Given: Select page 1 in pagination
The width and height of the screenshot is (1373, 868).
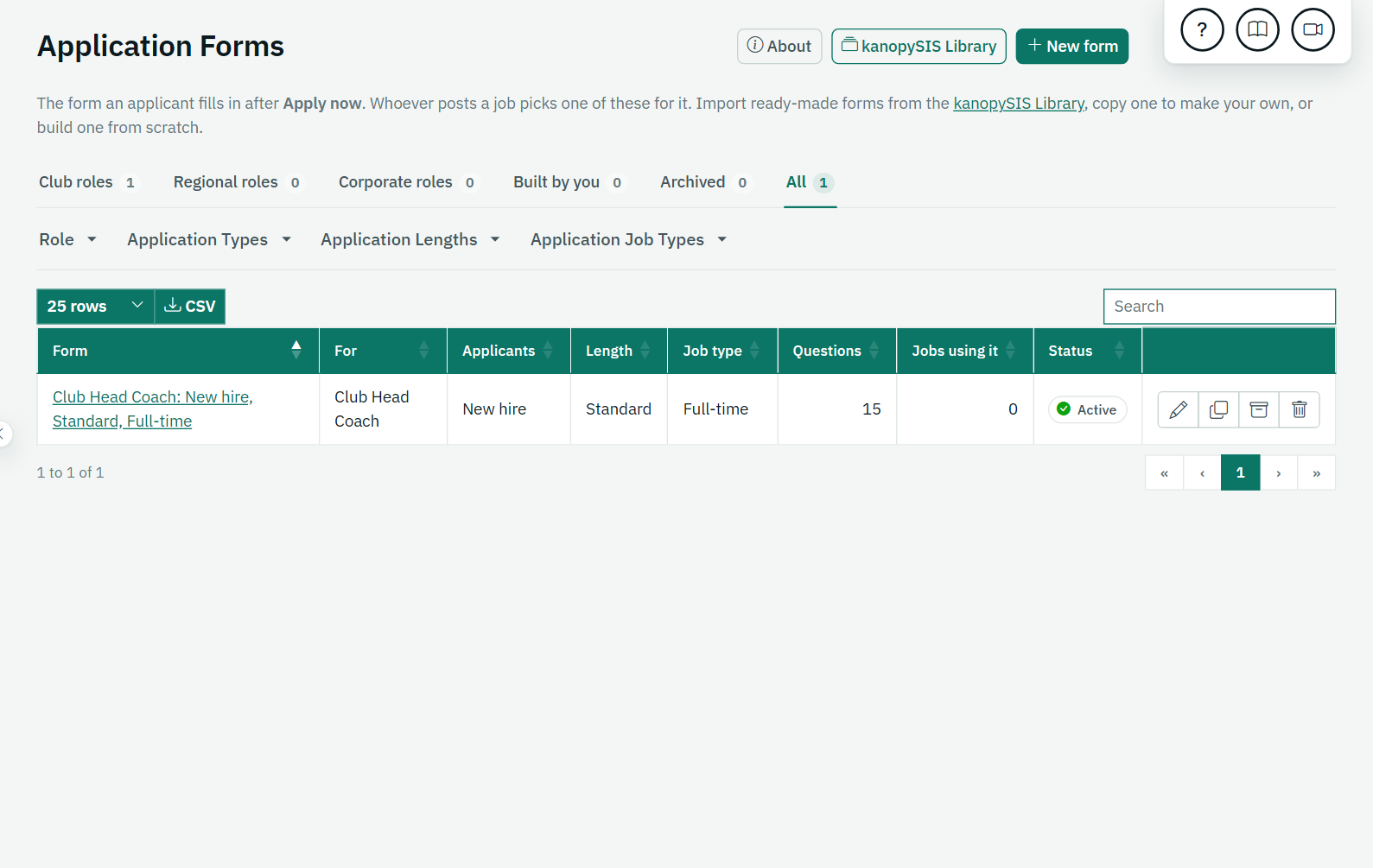Looking at the screenshot, I should (1240, 472).
